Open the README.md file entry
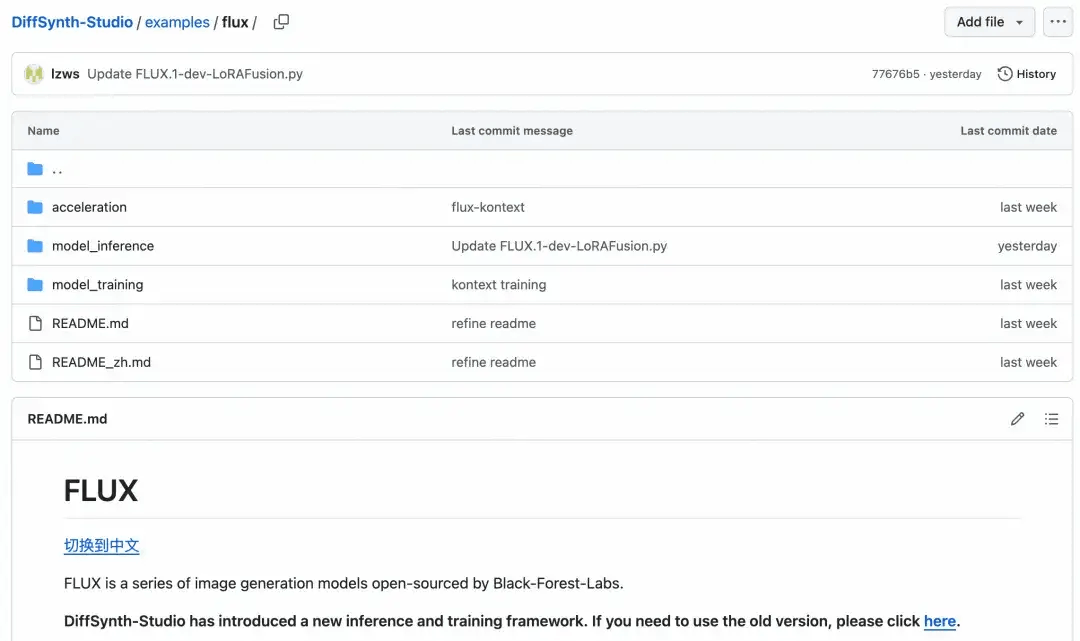Image resolution: width=1080 pixels, height=641 pixels. tap(90, 323)
